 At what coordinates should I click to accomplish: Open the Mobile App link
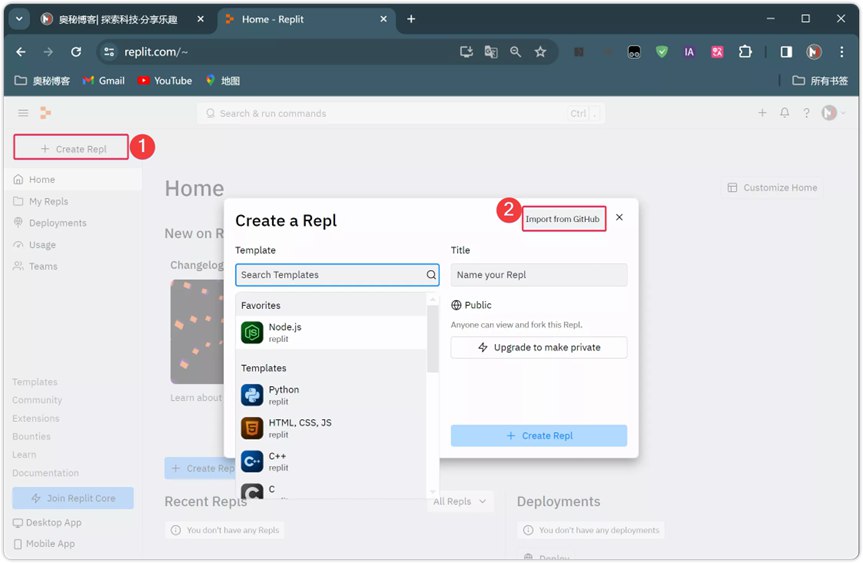pos(44,544)
